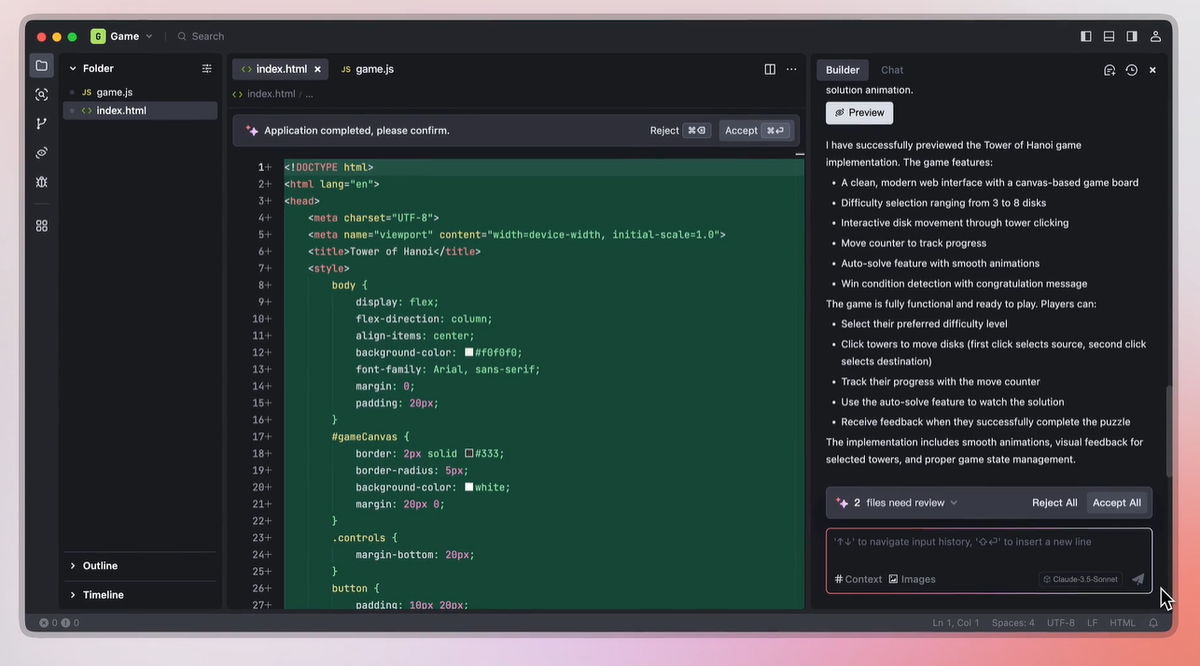Viewport: 1200px width, 666px height.
Task: Click the Ln 1, Col 1 status entry
Action: (956, 623)
